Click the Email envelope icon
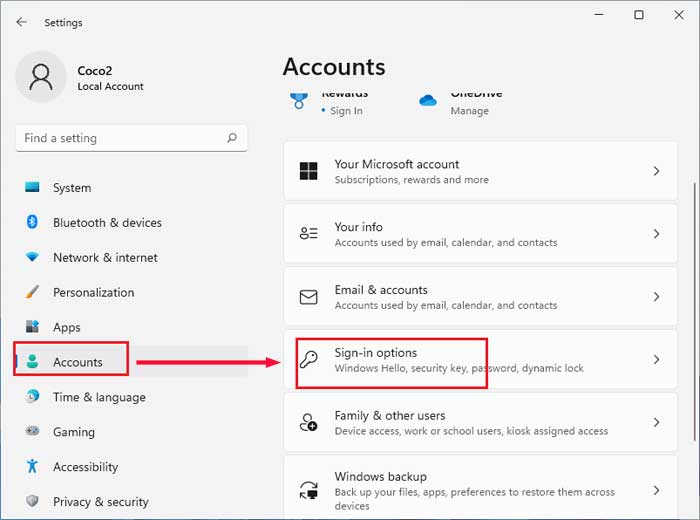The height and width of the screenshot is (520, 700). 308,297
